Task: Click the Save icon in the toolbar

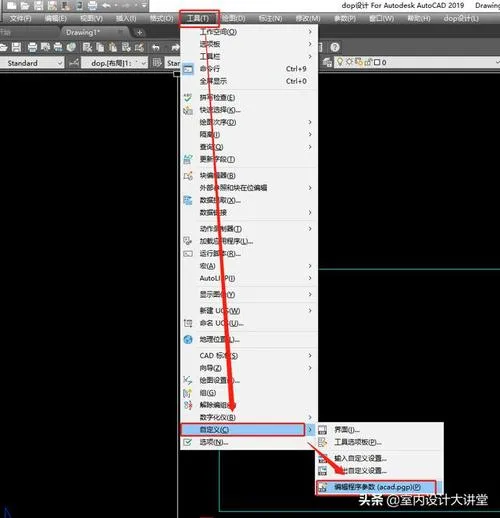Action: click(16, 47)
